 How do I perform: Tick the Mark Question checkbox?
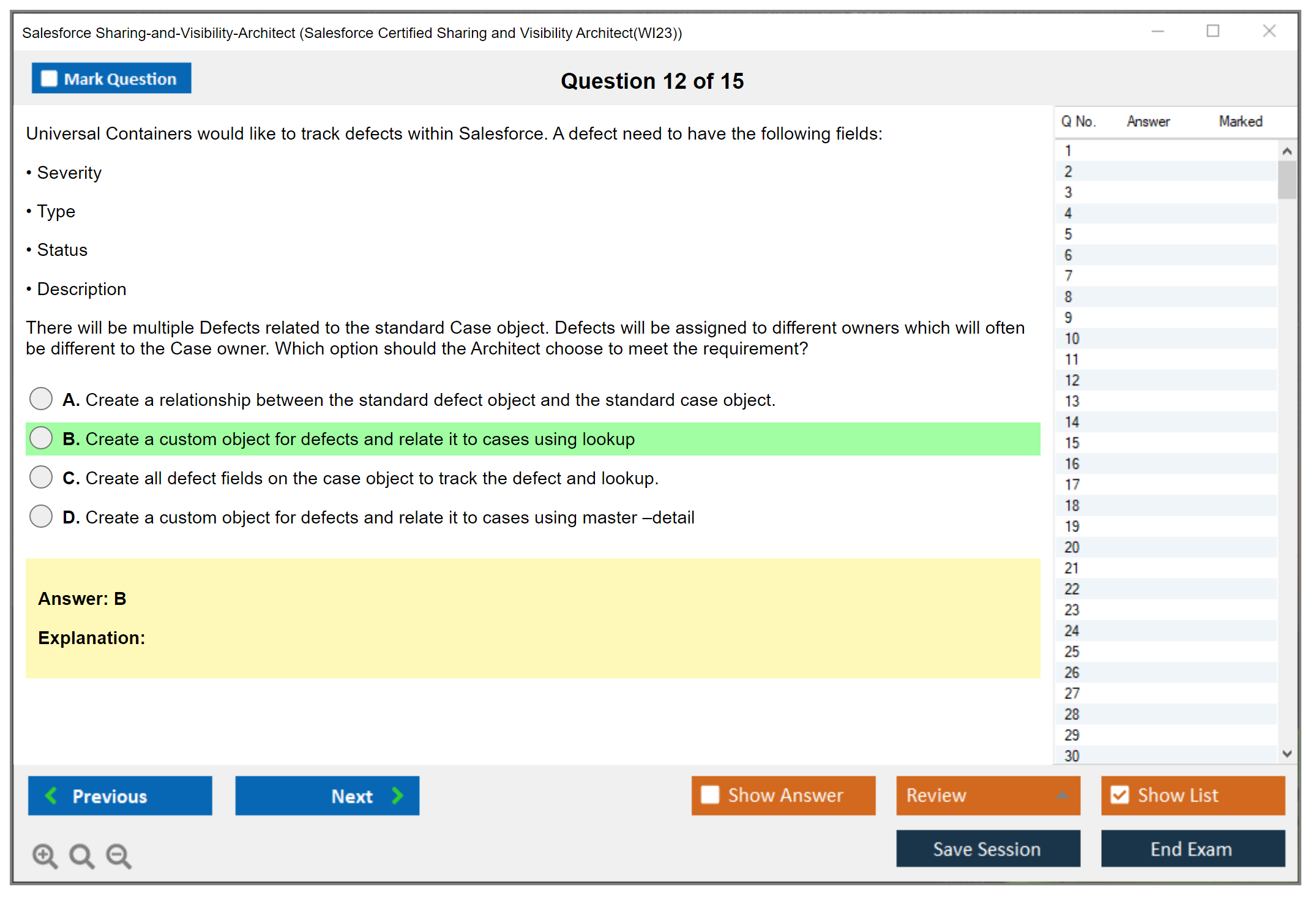pos(49,78)
